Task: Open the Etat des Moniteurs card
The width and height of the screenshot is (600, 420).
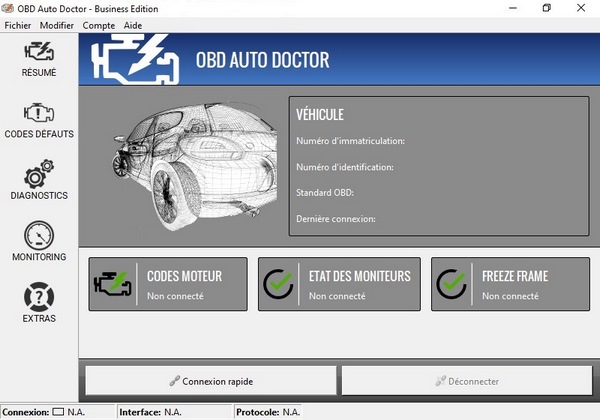Action: coord(339,284)
